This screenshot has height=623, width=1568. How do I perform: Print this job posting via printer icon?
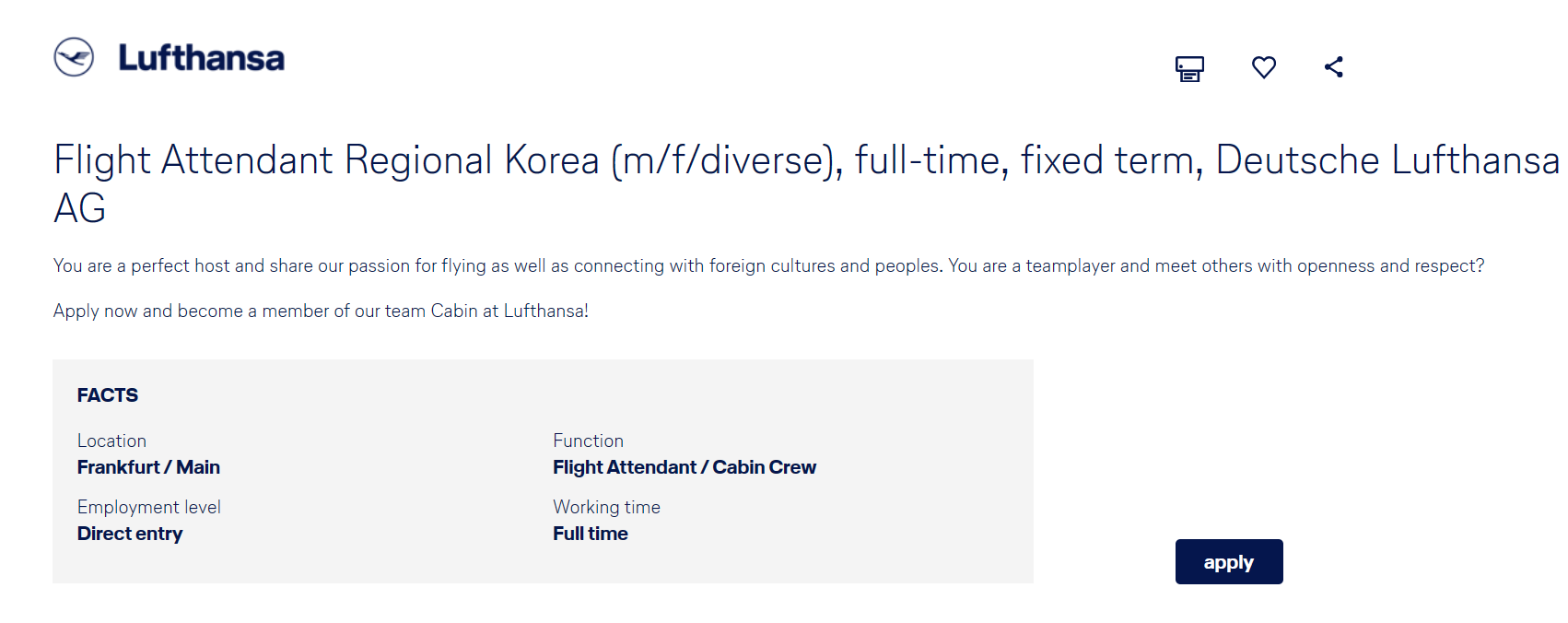1189,68
